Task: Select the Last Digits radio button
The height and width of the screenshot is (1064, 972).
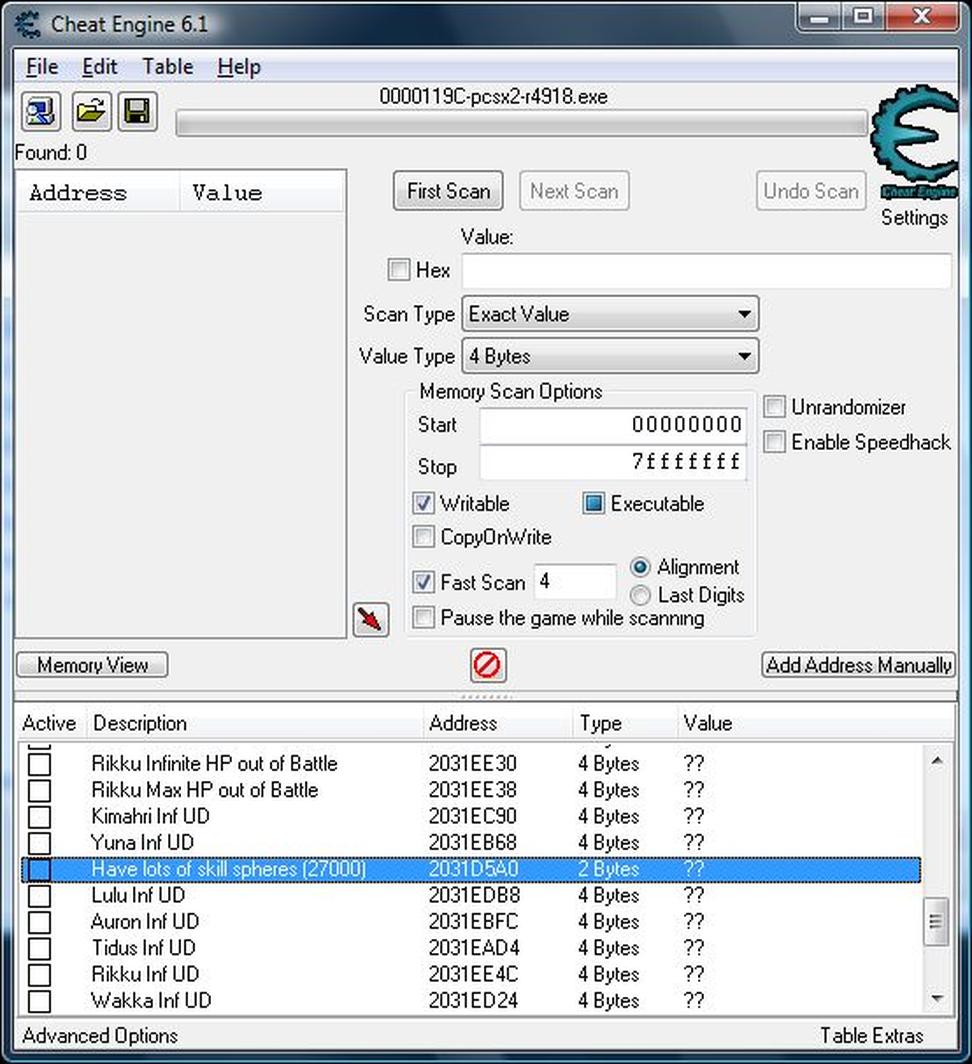Action: click(640, 595)
